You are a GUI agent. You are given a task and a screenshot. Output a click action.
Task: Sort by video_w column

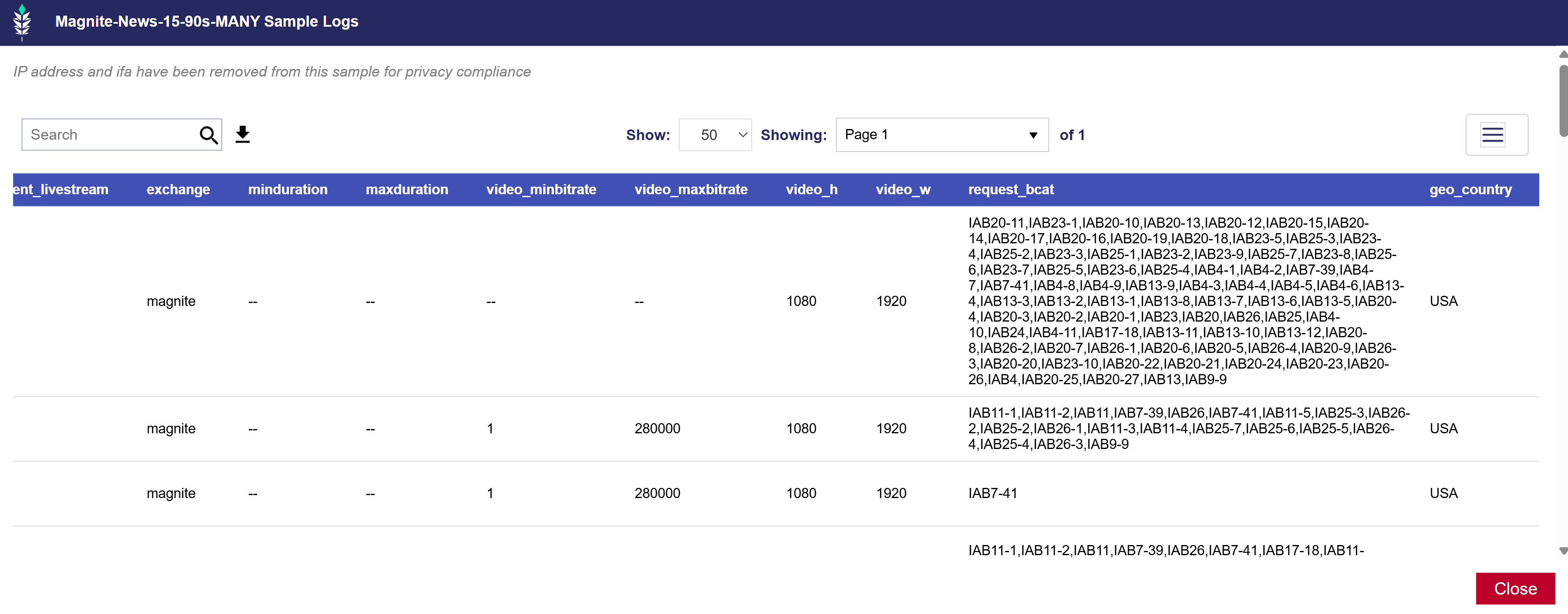click(902, 190)
